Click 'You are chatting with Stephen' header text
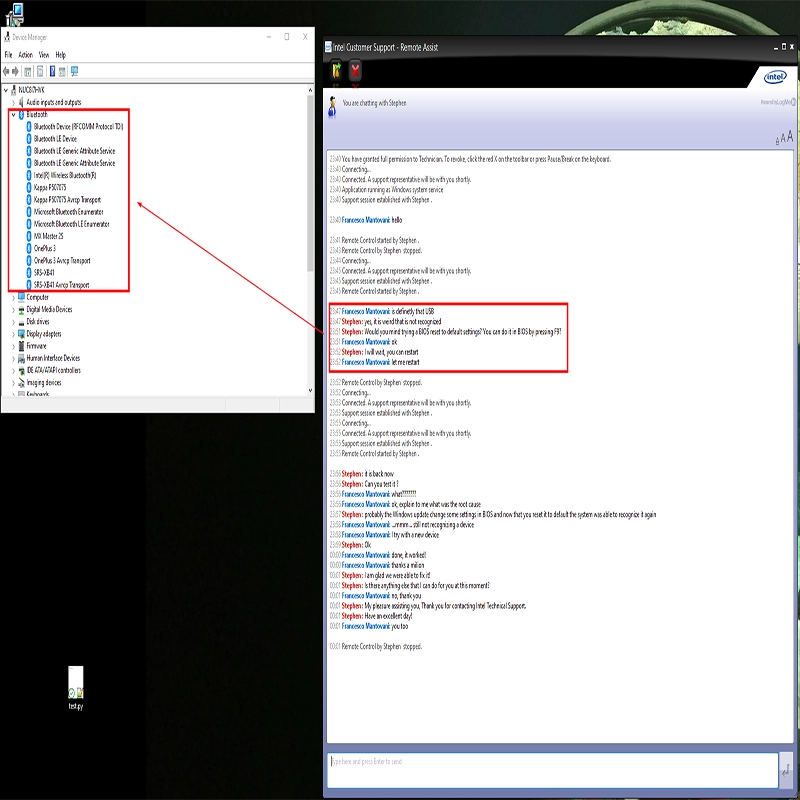 point(374,103)
